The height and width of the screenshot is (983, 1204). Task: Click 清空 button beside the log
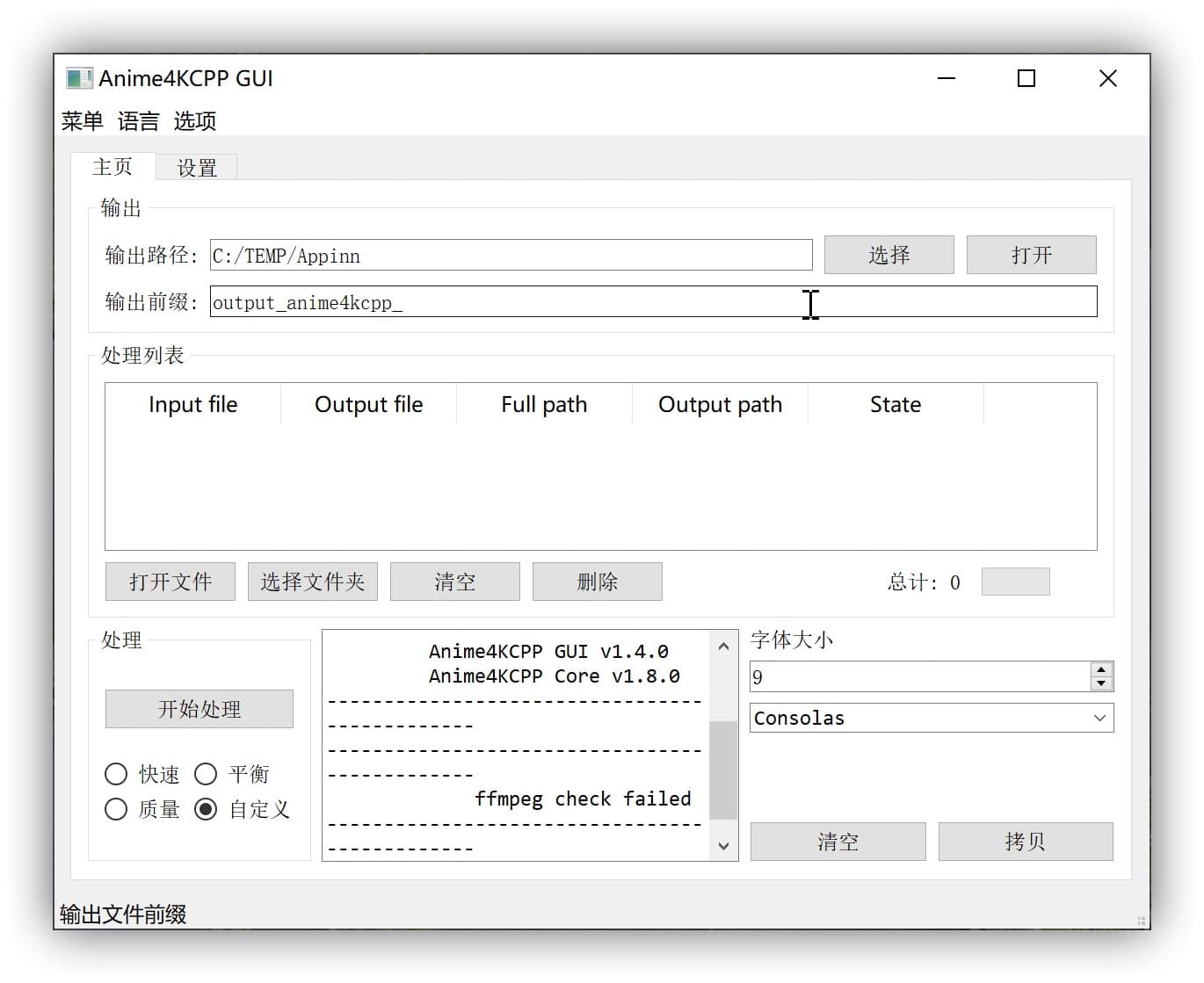point(838,842)
